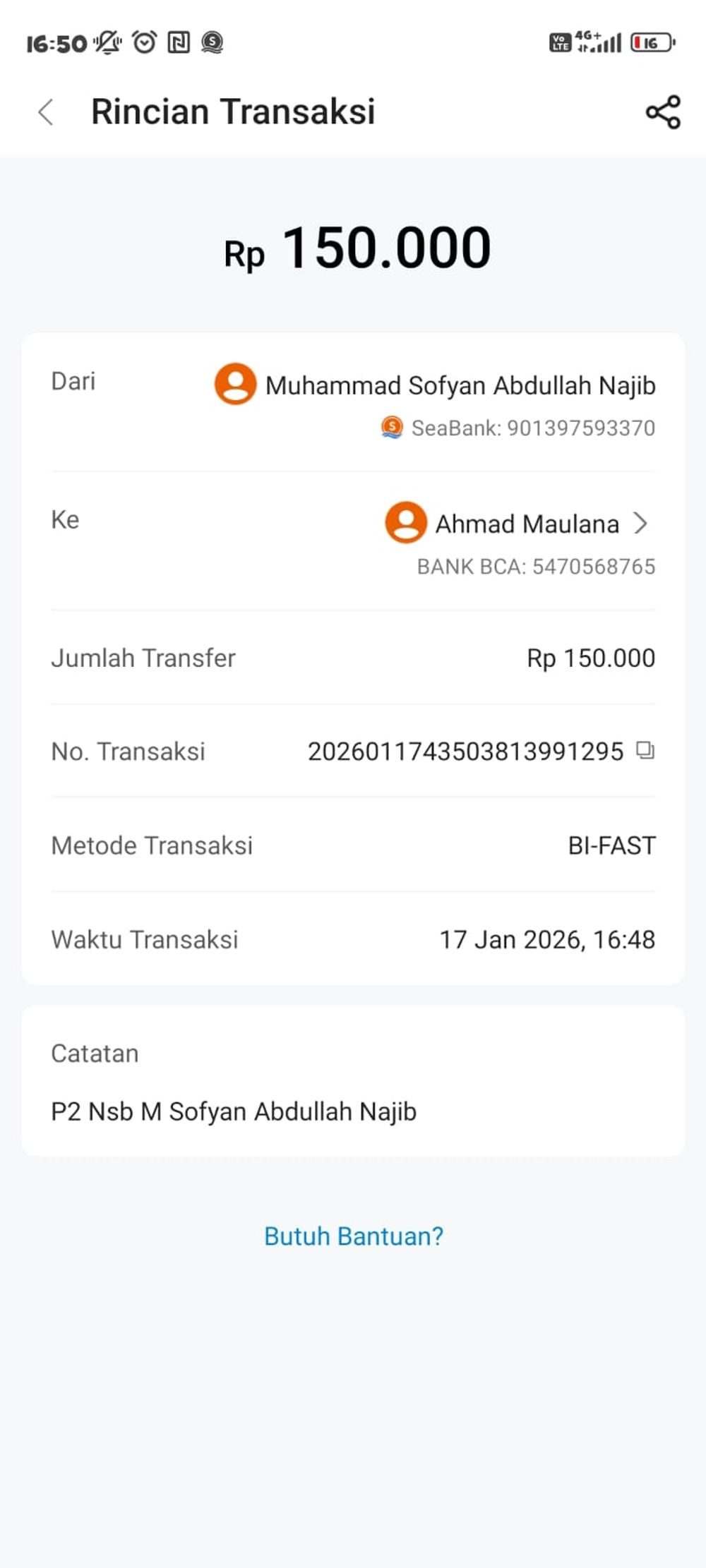Open the Butuh Bantuan? help link
This screenshot has width=706, height=1568.
[353, 1236]
